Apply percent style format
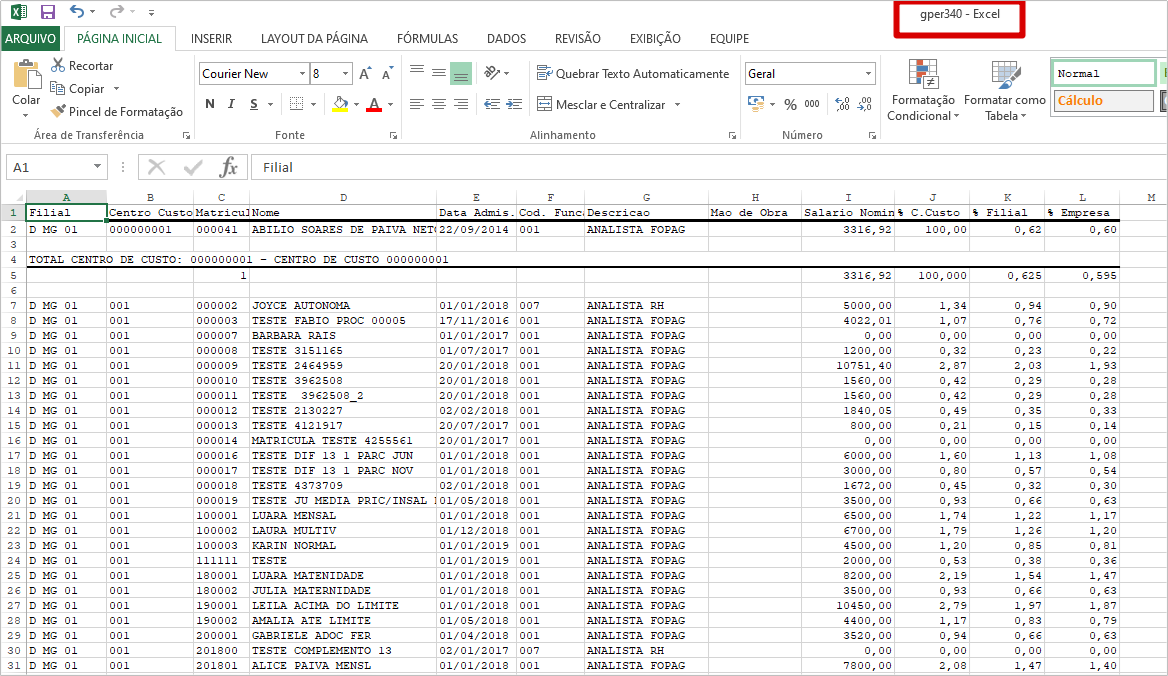This screenshot has width=1168, height=676. tap(790, 104)
